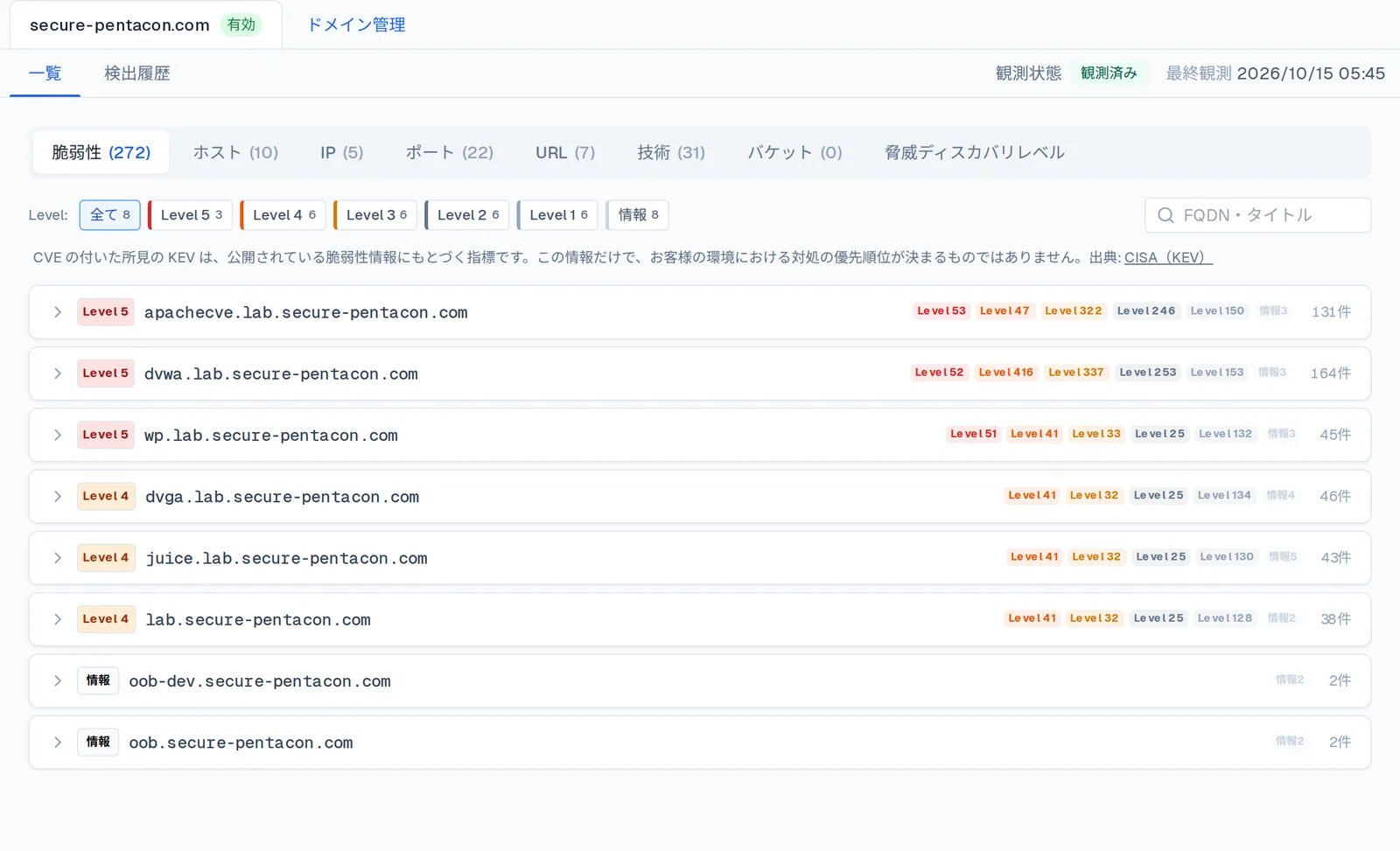Open the 検出履歴 tab
The width and height of the screenshot is (1400, 851).
(137, 73)
